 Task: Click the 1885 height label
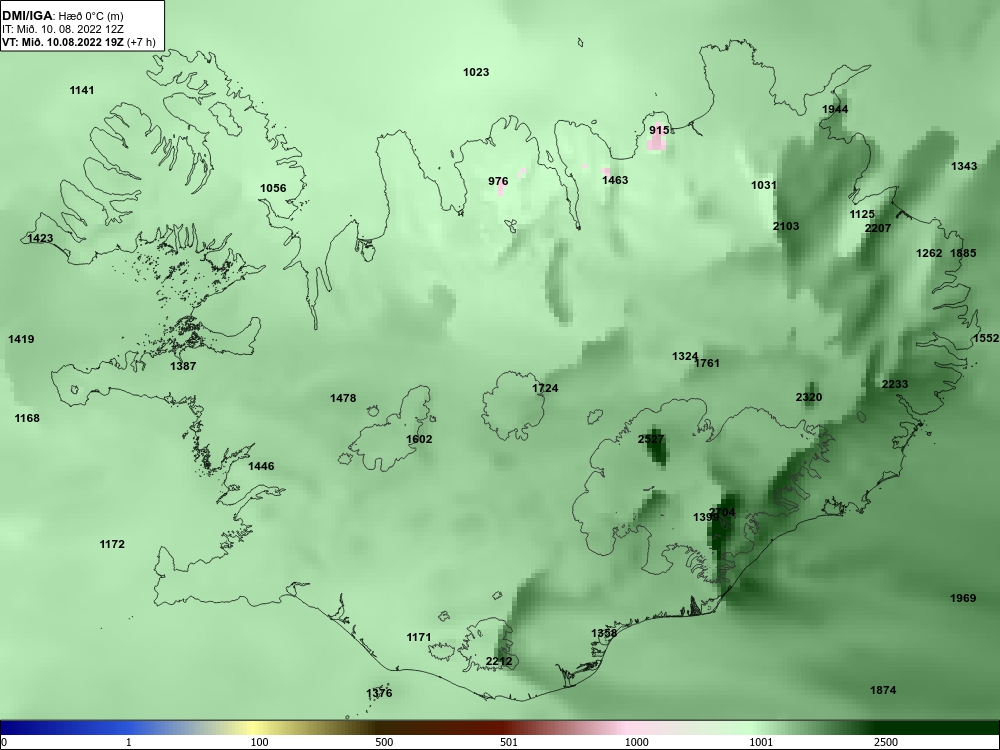point(963,254)
